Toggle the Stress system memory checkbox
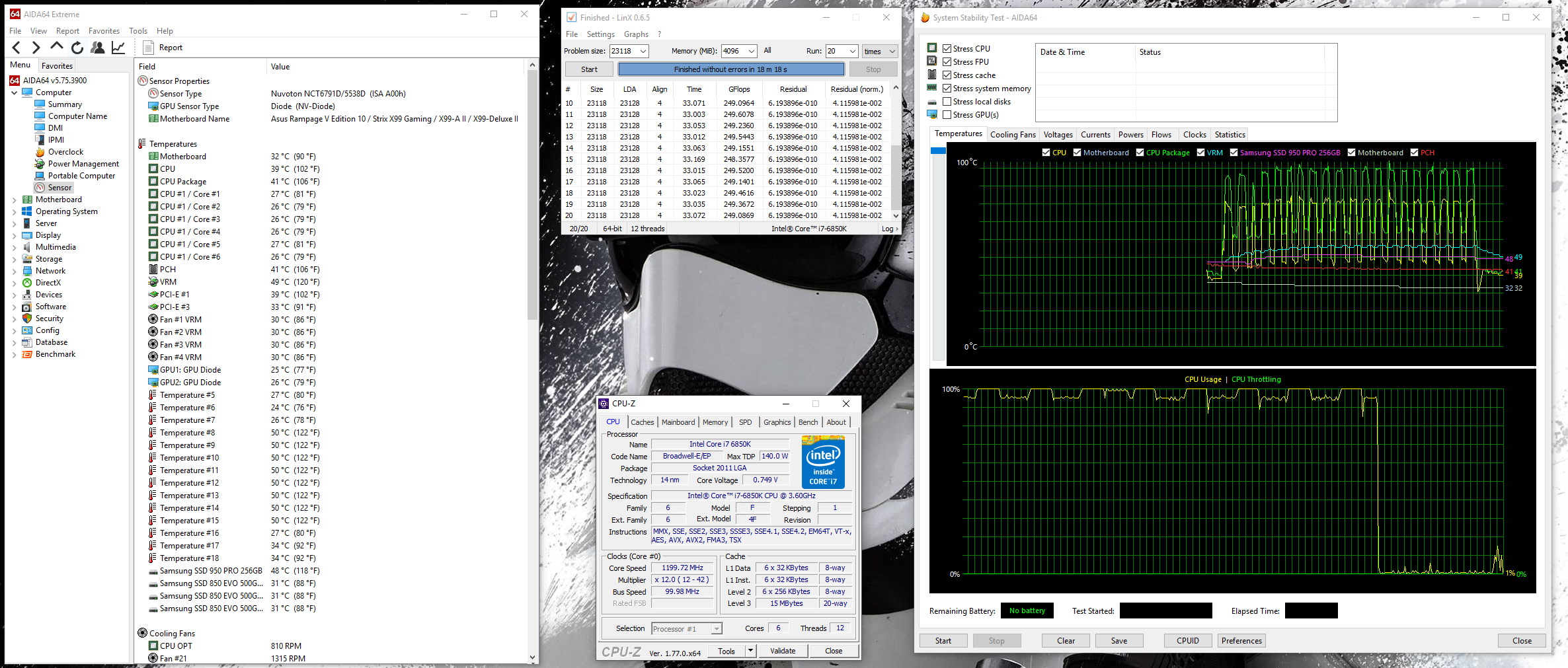 947,89
